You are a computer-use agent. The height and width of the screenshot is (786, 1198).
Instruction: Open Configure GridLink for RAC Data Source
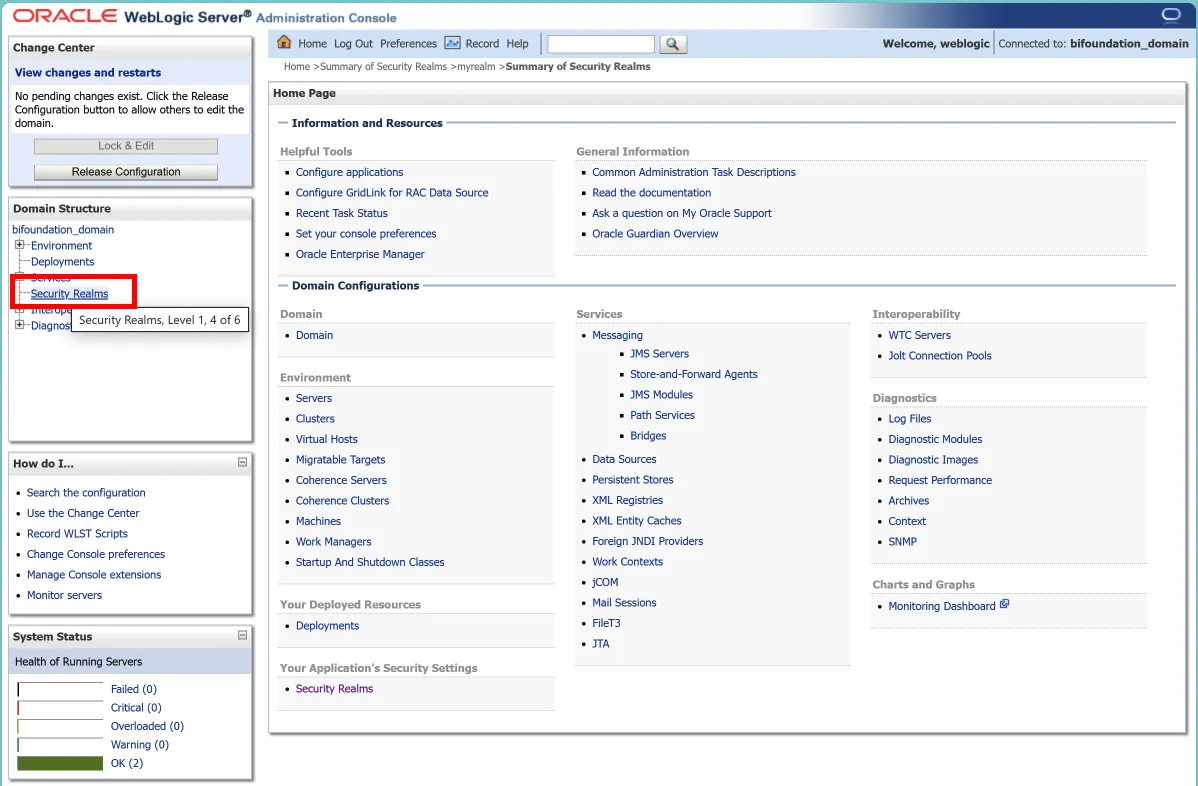click(392, 192)
